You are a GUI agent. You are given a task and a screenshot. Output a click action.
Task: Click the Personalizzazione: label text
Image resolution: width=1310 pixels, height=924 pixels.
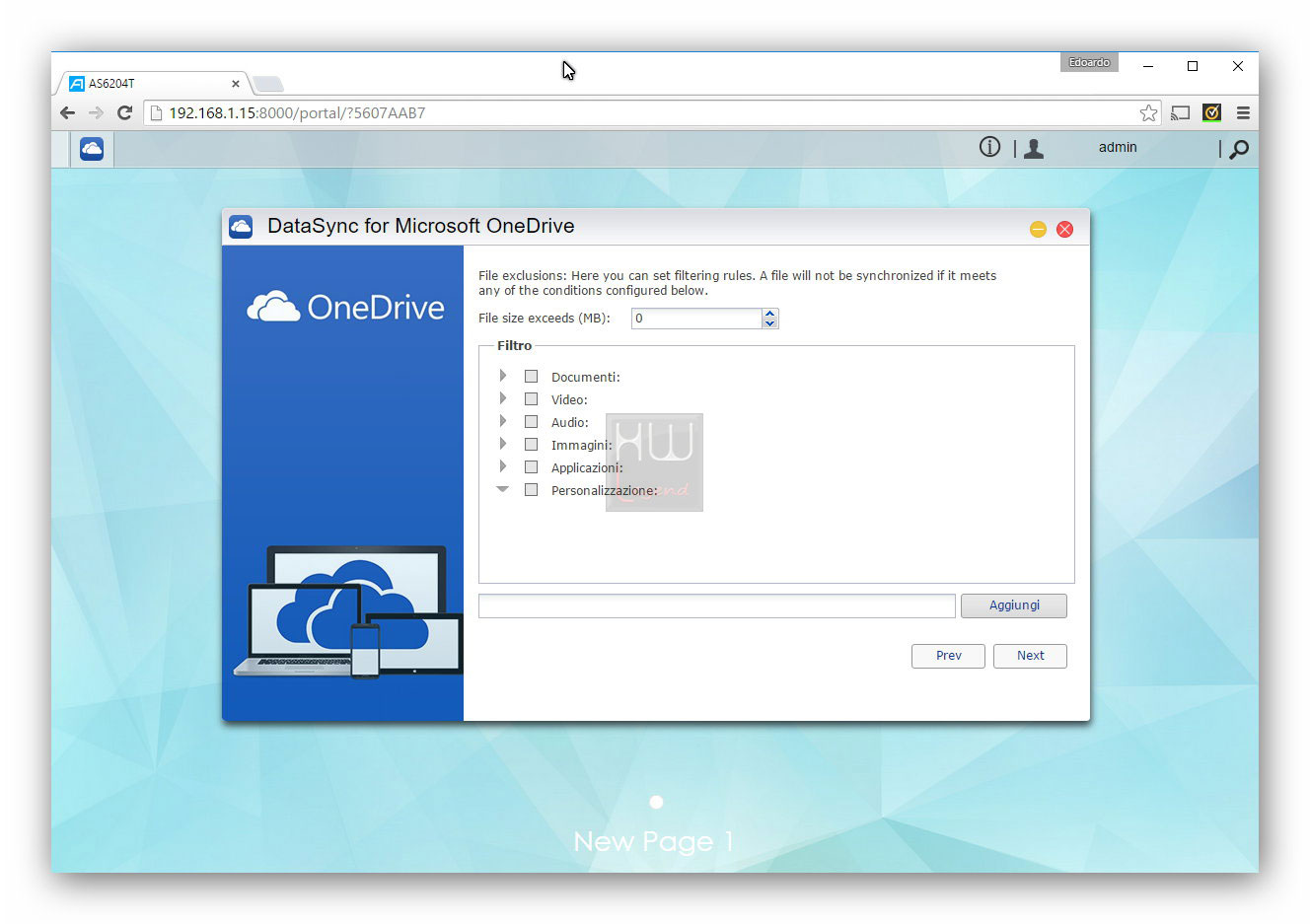(604, 490)
